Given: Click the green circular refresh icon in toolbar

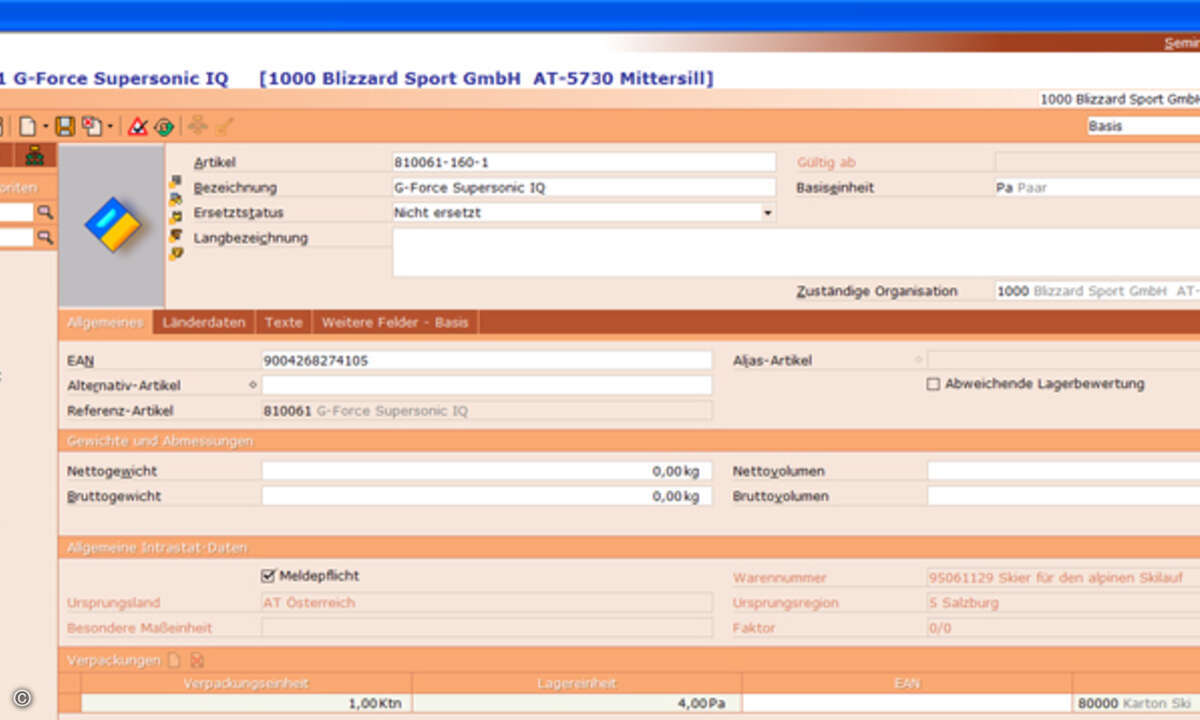Looking at the screenshot, I should (x=164, y=127).
